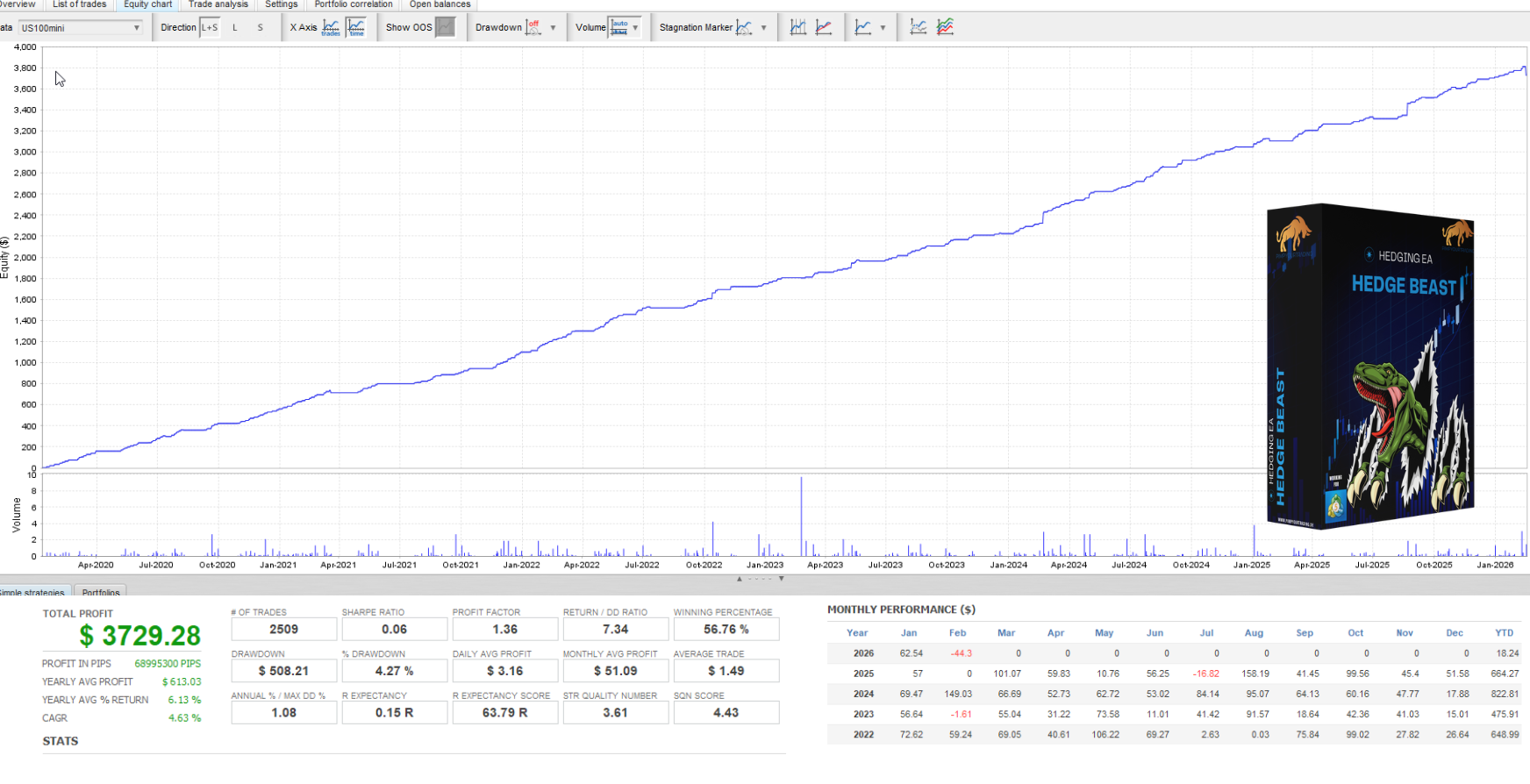Toggle the Show OOS button
The height and width of the screenshot is (784, 1530).
[x=446, y=27]
